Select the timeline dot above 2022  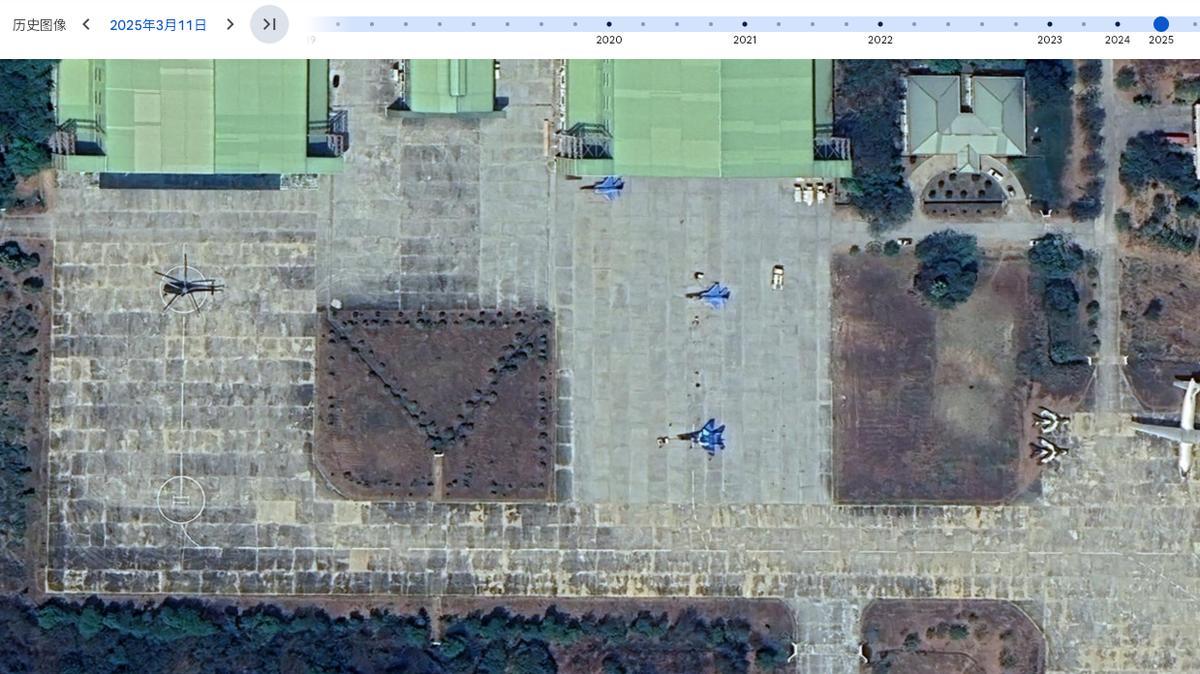(x=880, y=24)
